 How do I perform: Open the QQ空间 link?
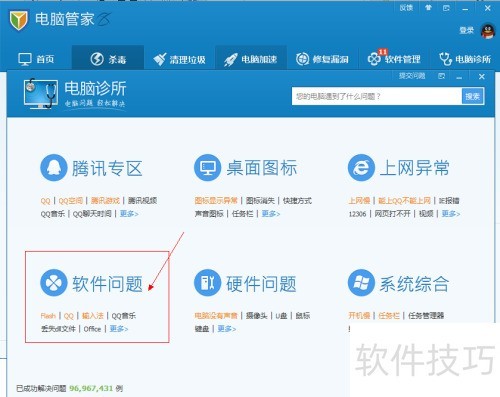(x=71, y=201)
